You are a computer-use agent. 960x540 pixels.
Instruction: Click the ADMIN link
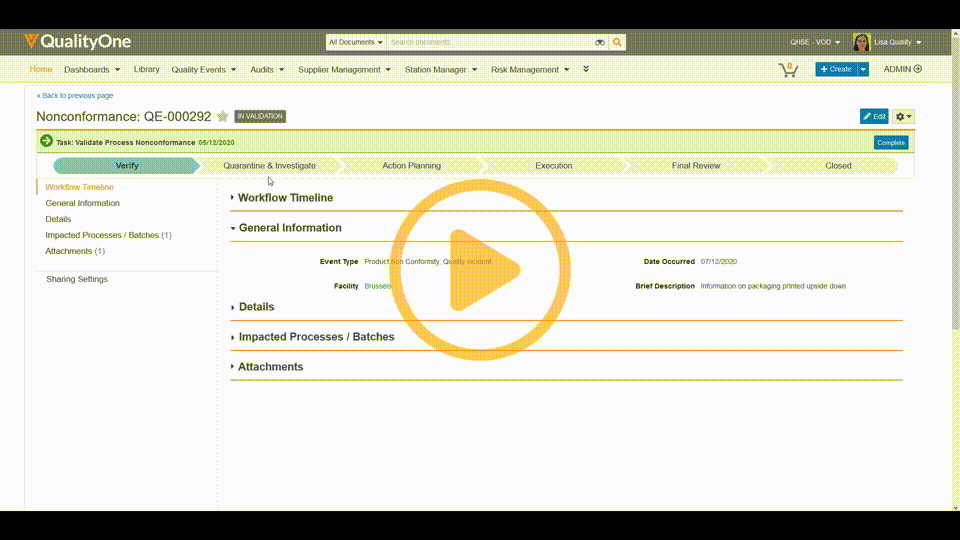(897, 69)
